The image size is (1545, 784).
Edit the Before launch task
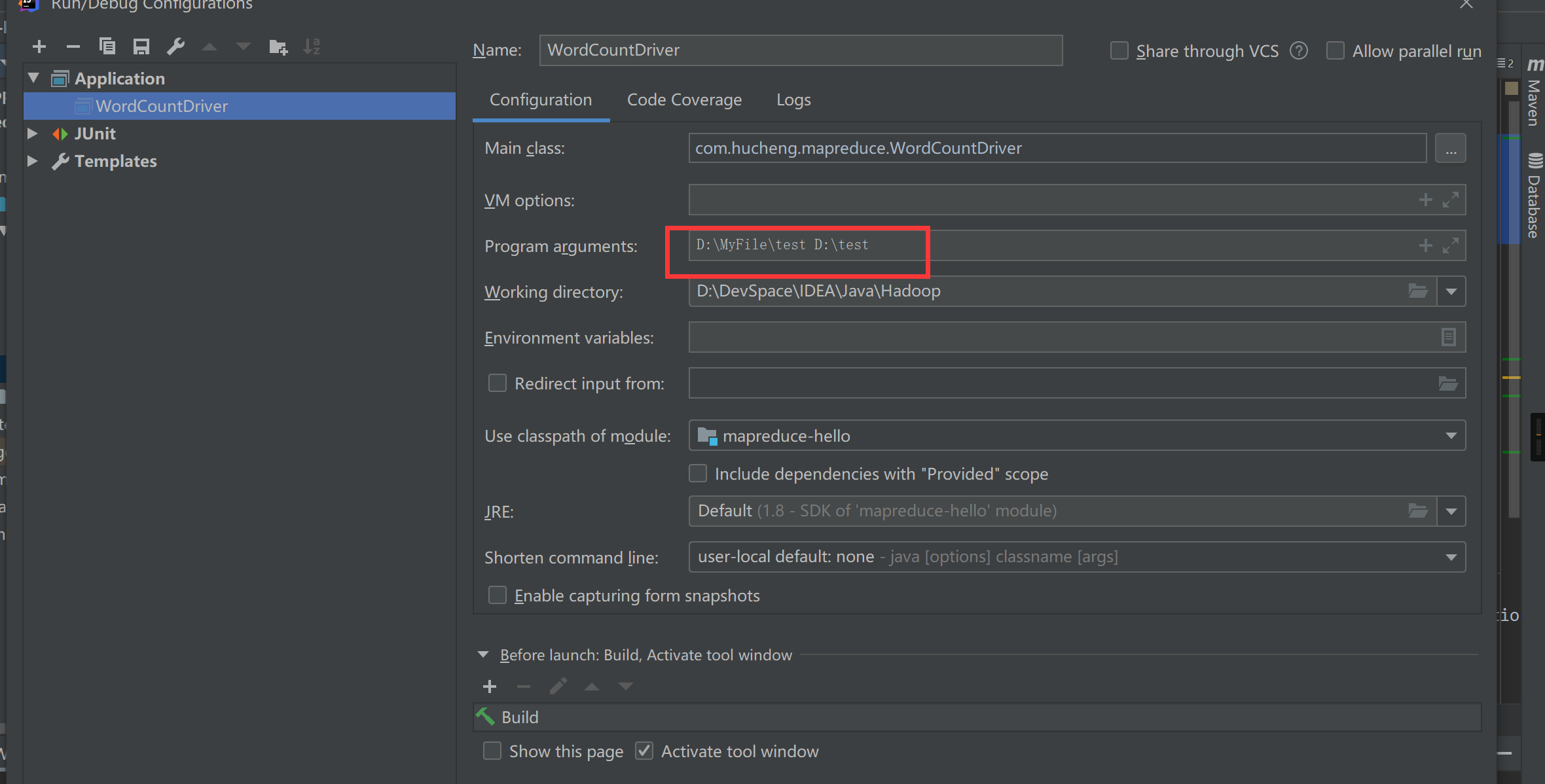(x=558, y=686)
